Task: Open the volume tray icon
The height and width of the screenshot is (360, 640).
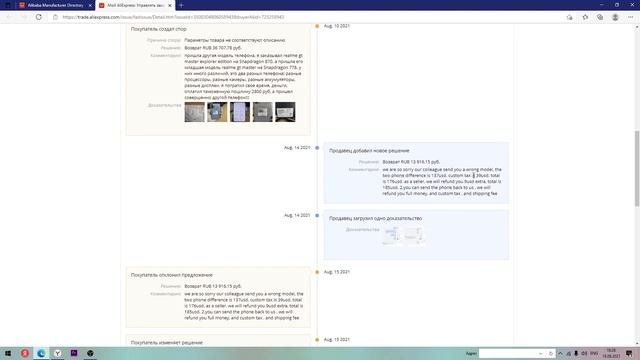Action: tap(584, 353)
